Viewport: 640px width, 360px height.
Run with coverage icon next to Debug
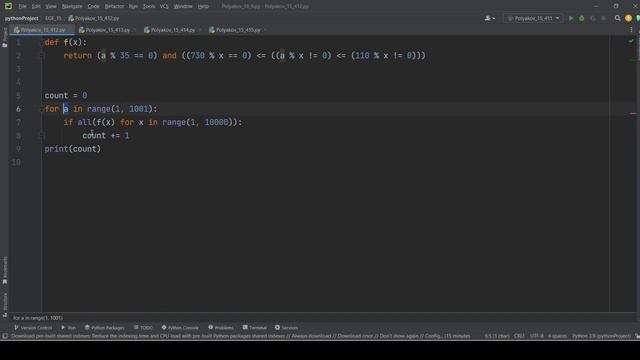(593, 18)
